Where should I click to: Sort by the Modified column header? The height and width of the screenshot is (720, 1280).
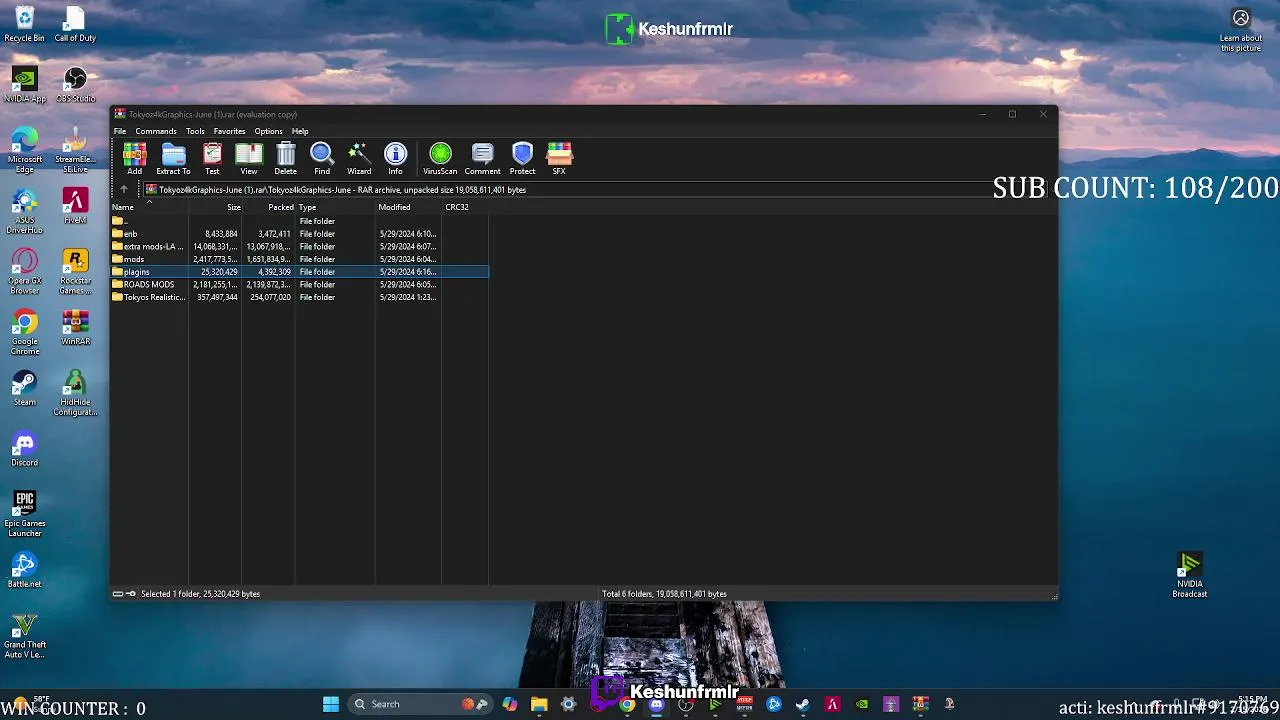click(409, 207)
